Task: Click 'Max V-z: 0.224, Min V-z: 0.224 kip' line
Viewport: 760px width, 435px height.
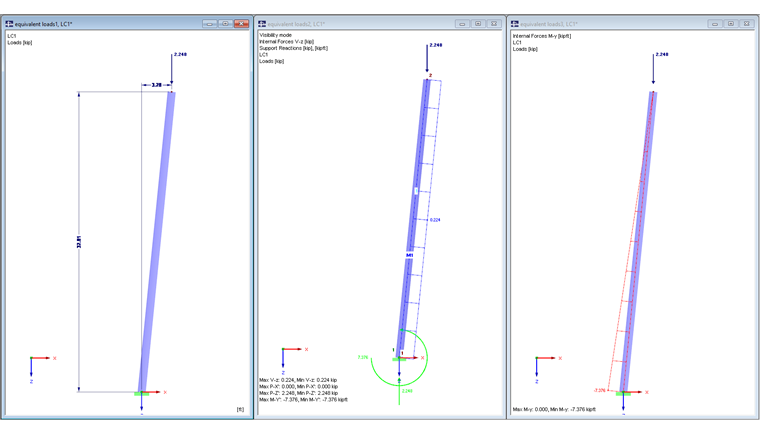Action: point(298,380)
